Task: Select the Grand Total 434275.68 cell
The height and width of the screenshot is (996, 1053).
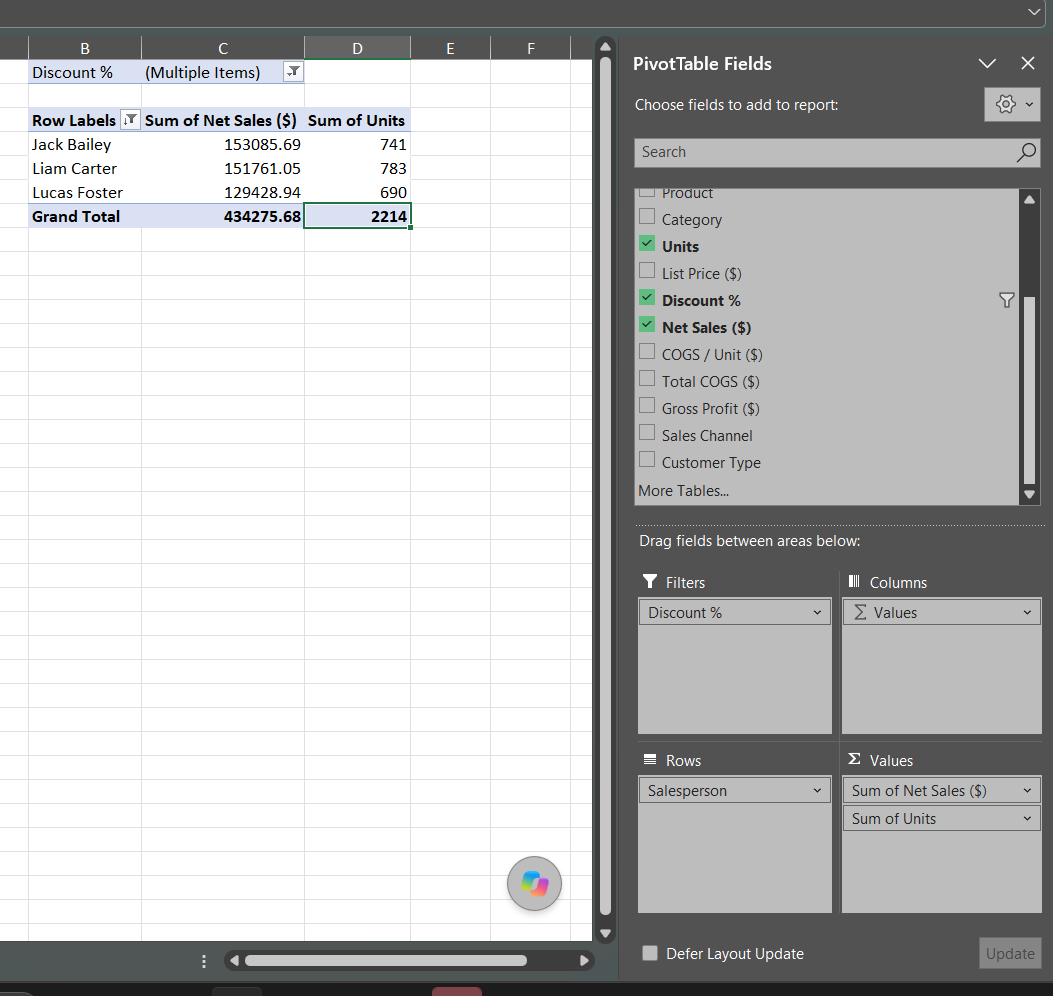Action: tap(223, 216)
